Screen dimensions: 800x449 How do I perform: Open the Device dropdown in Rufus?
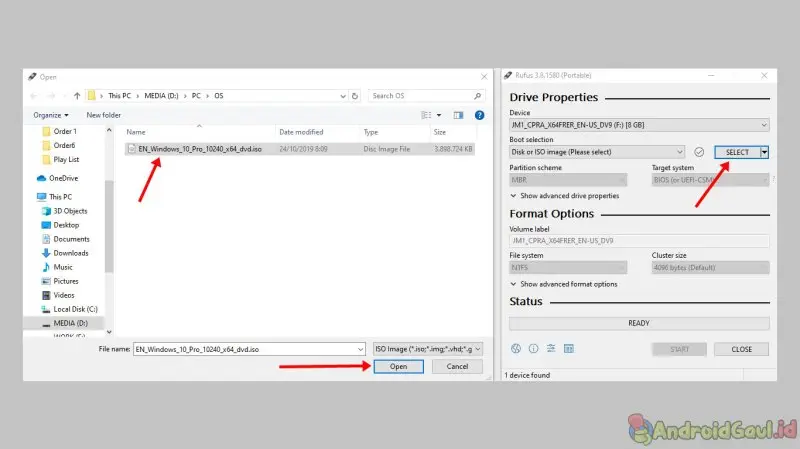[639, 125]
